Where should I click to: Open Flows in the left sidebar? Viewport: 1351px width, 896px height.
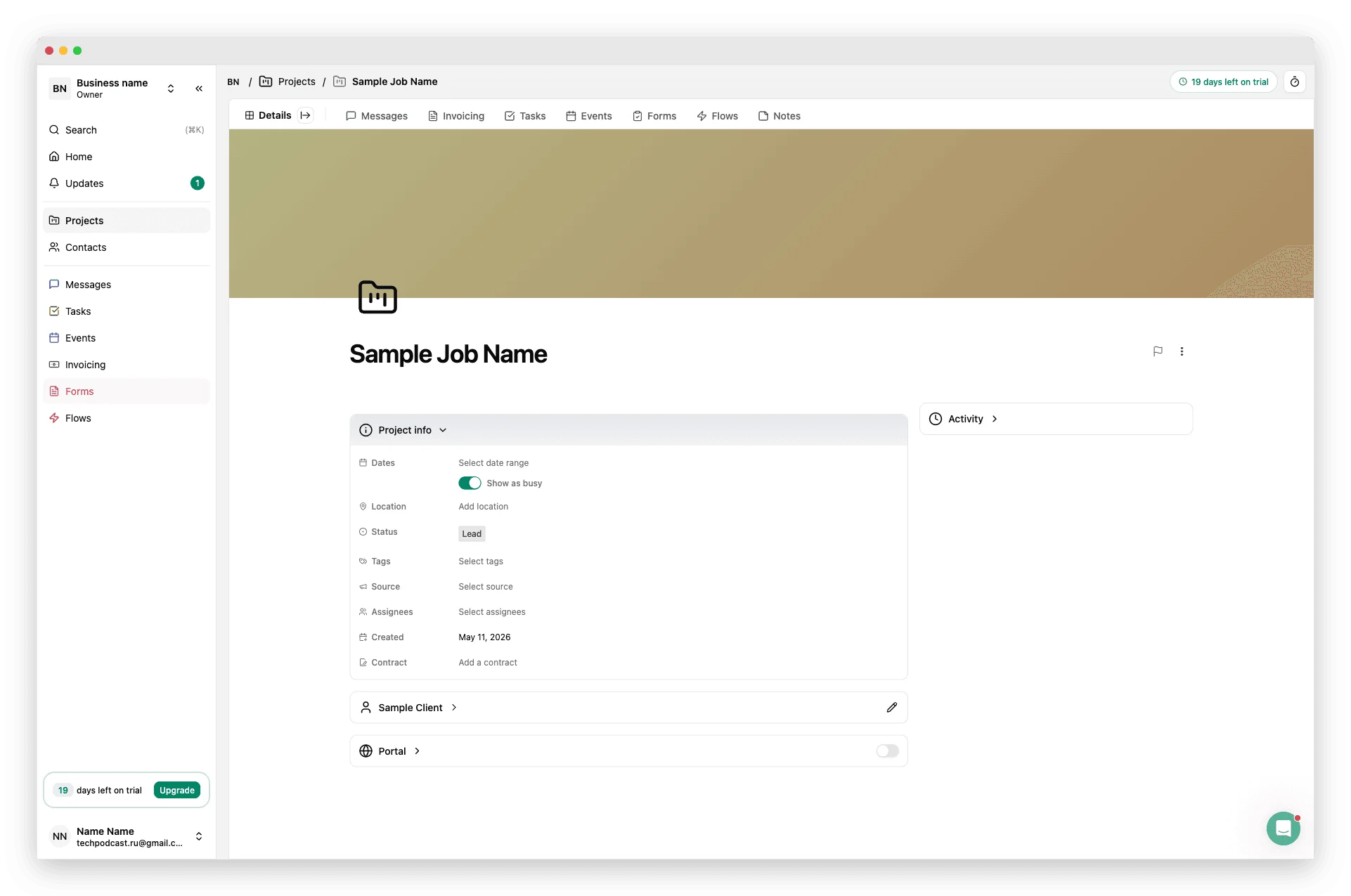click(127, 418)
